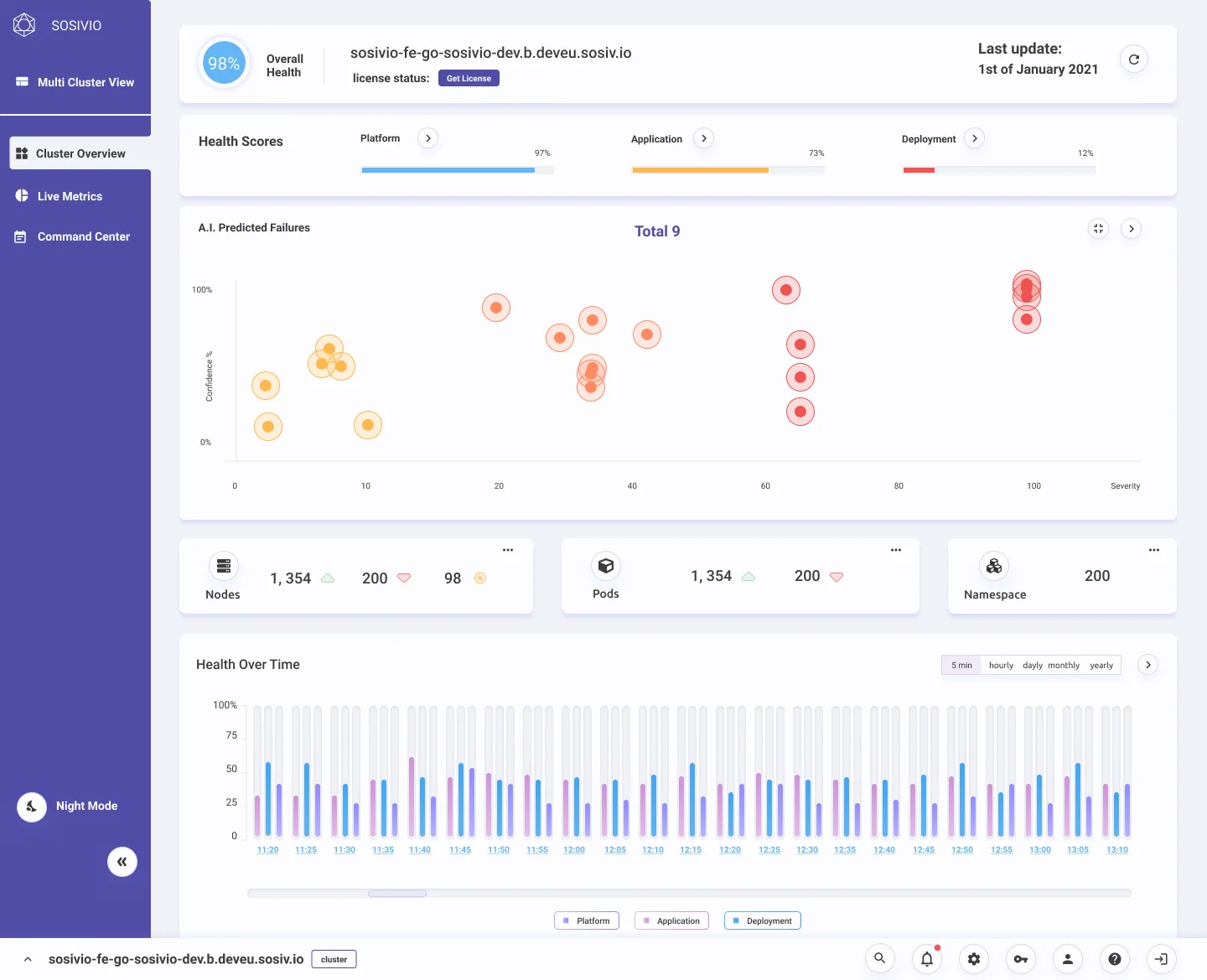Open the Pods card options menu

pyautogui.click(x=896, y=550)
